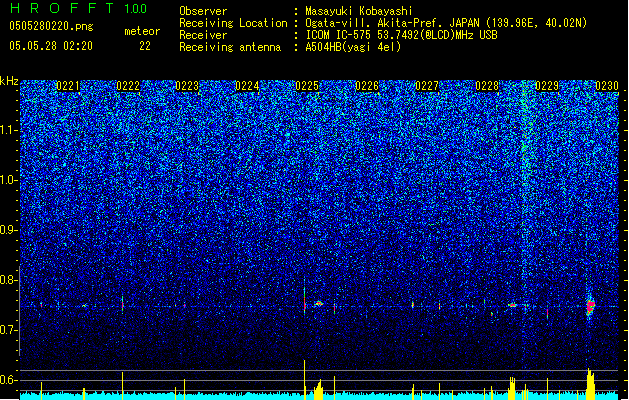The height and width of the screenshot is (400, 629).
Task: Click the 1.0 frequency axis label
Action: pos(8,180)
